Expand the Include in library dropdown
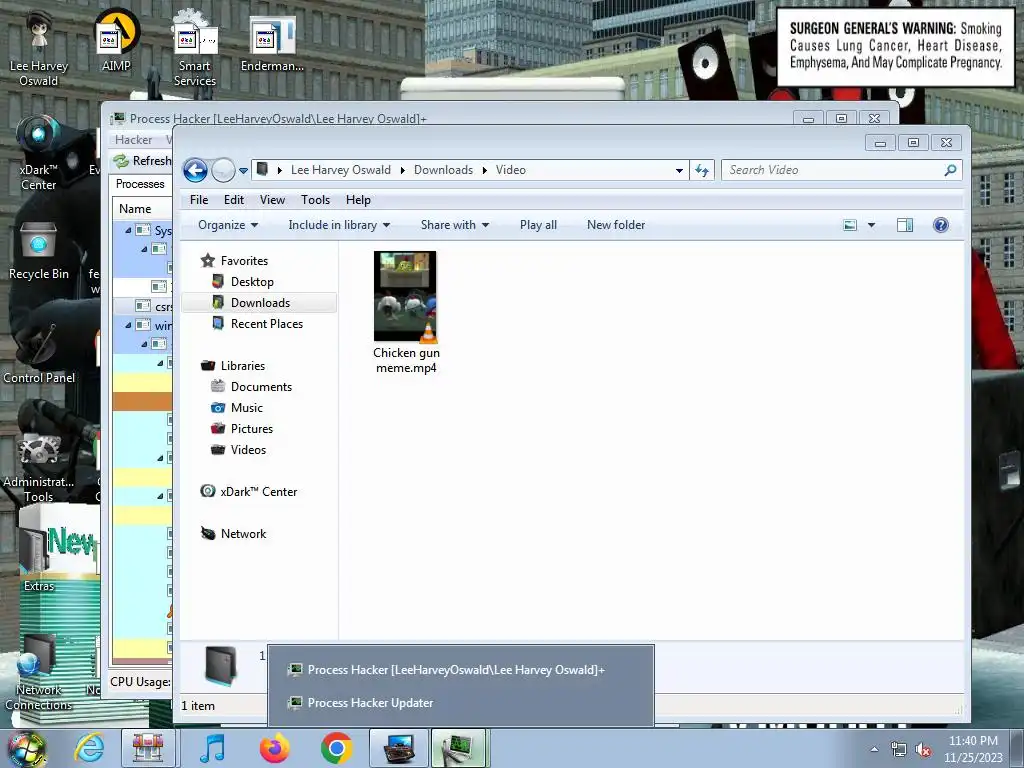 (339, 225)
